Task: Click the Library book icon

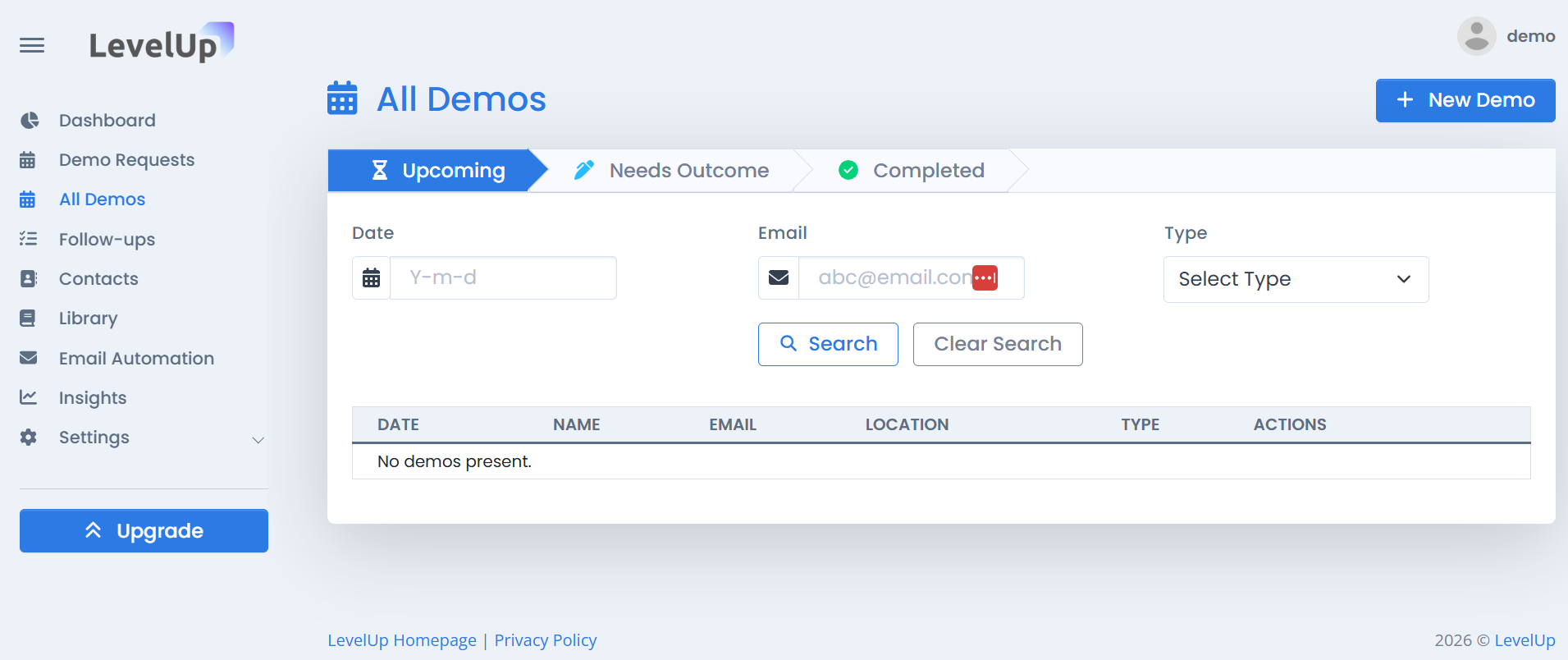Action: coord(28,319)
